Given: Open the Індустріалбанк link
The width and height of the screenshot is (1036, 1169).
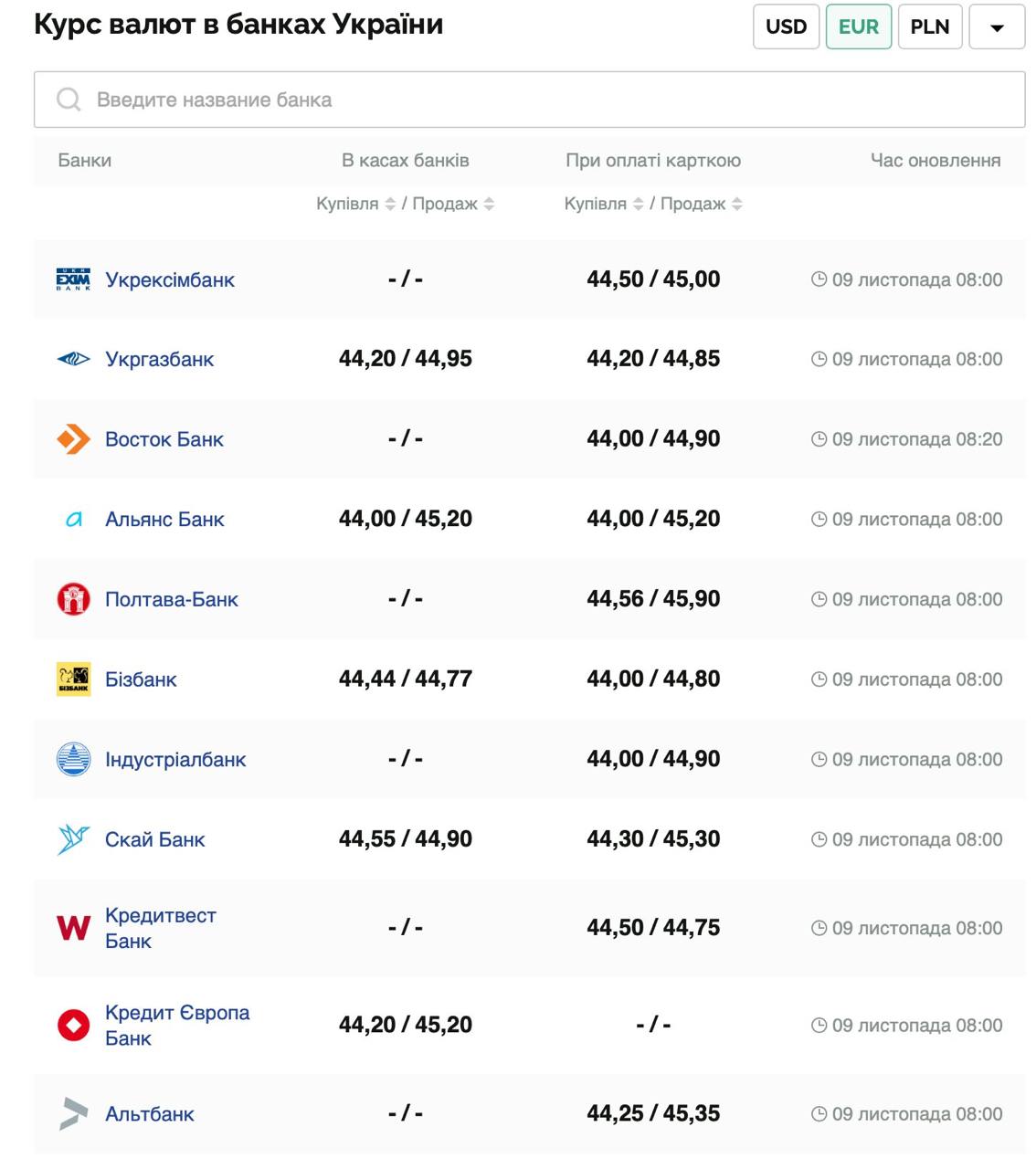Looking at the screenshot, I should point(175,760).
